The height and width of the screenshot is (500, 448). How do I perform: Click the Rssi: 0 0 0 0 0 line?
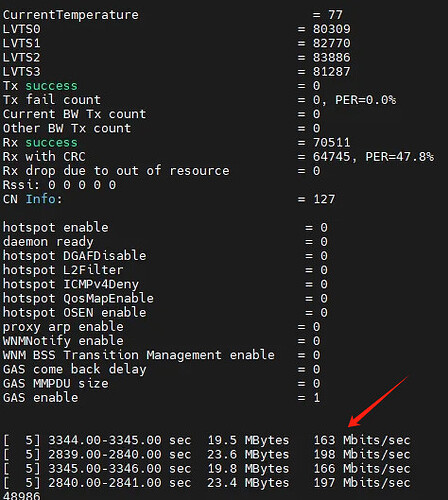tap(59, 185)
